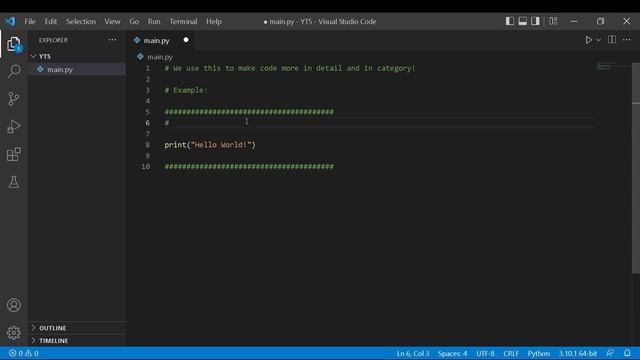Click the vertical editor scrollbar
The image size is (640, 360).
point(636,168)
